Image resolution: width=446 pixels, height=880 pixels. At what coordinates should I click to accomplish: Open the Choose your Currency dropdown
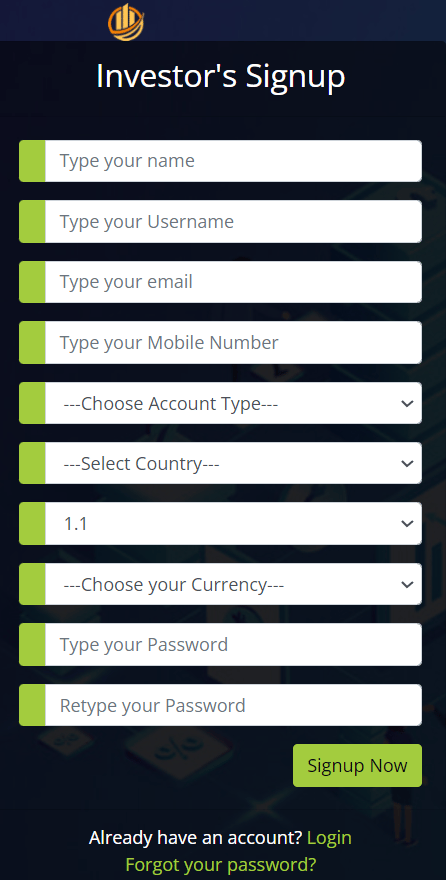[x=233, y=584]
